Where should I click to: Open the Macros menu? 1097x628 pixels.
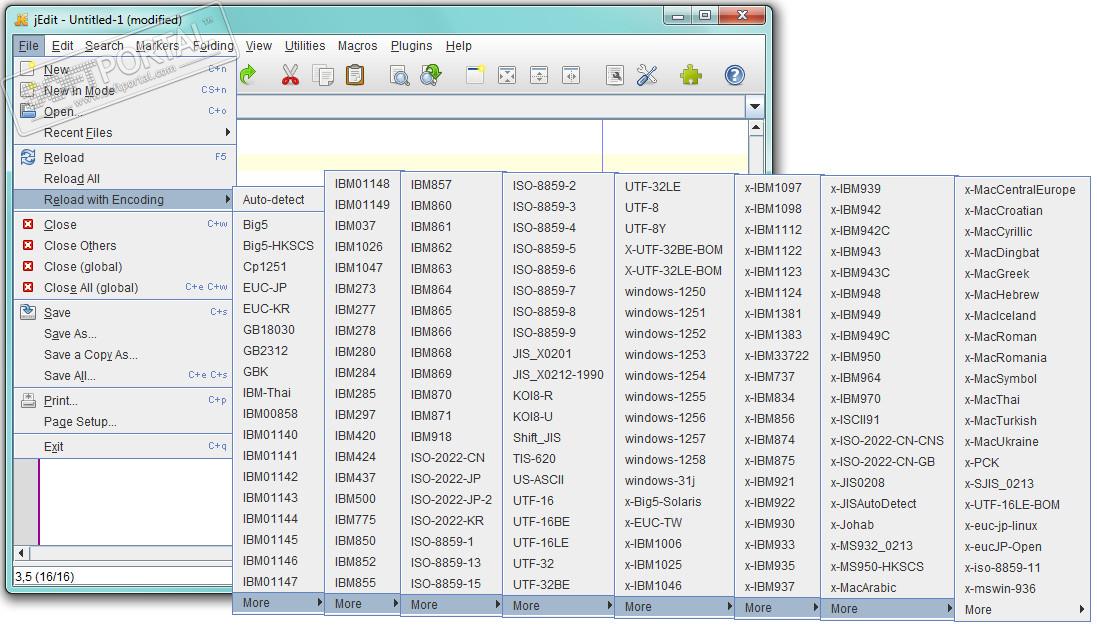click(358, 45)
